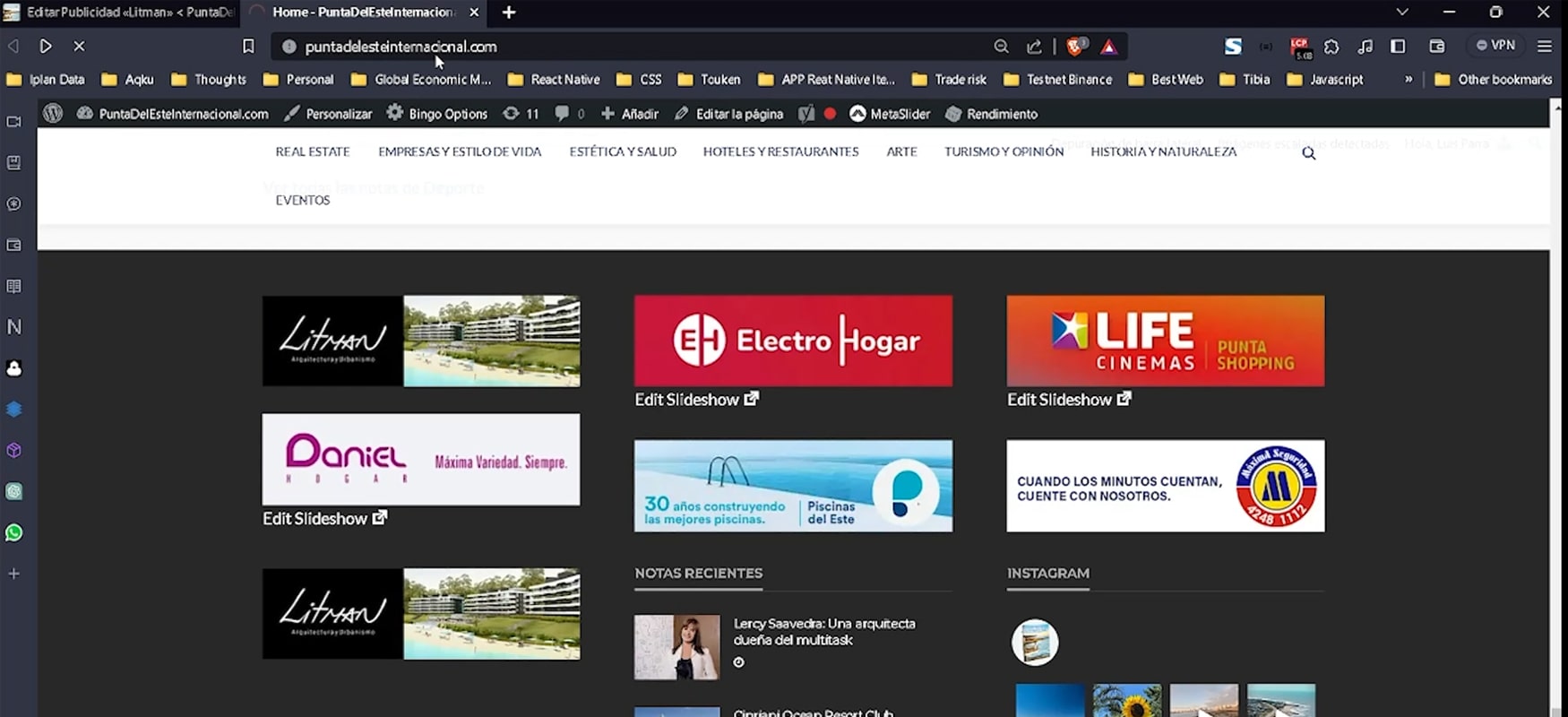Click Edit Slideshow under Life Cinemas banner
This screenshot has height=717, width=1568.
click(1069, 399)
